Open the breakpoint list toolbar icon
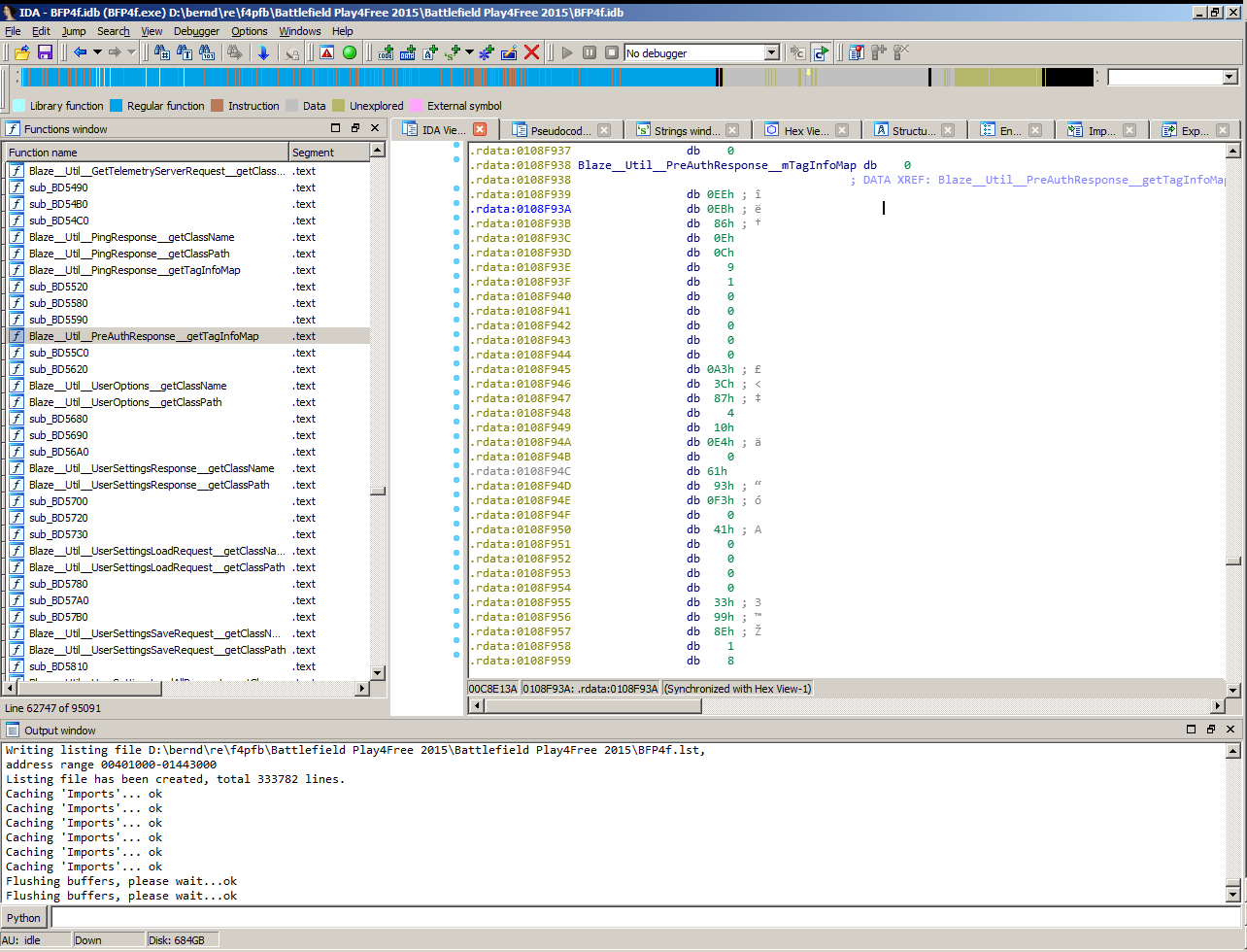1247x952 pixels. pyautogui.click(x=856, y=52)
